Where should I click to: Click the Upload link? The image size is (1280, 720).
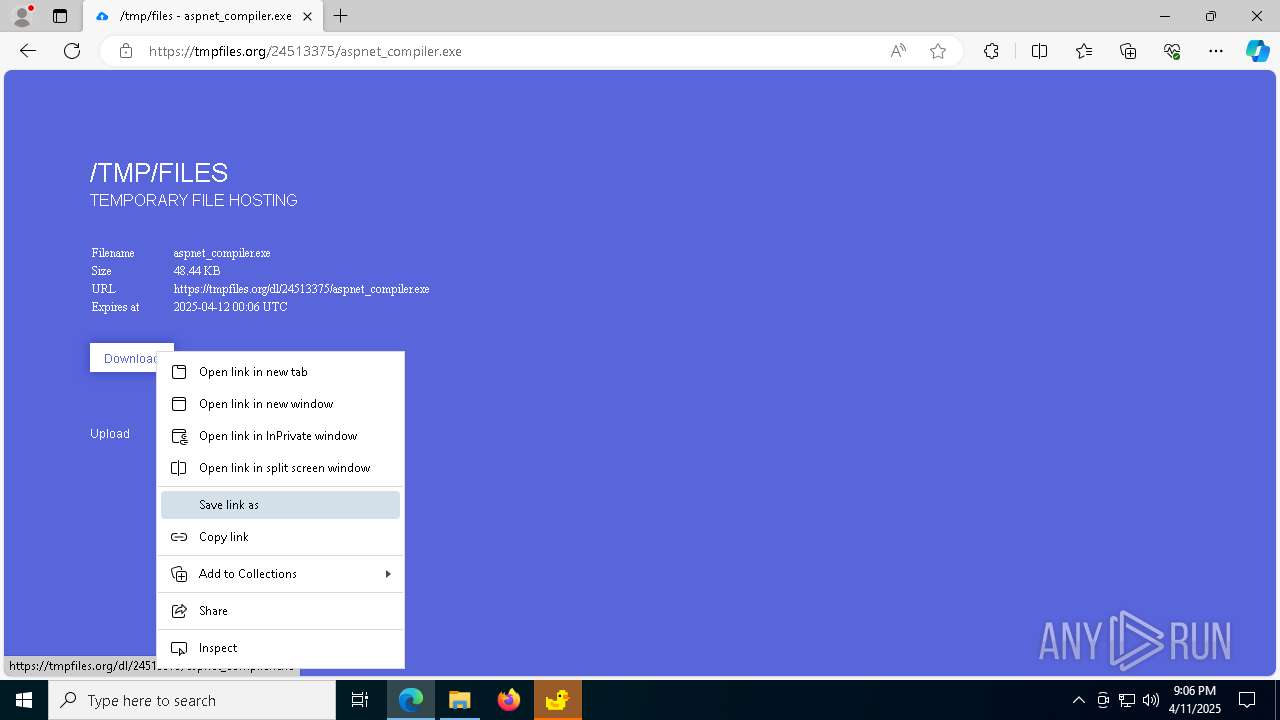(x=110, y=434)
